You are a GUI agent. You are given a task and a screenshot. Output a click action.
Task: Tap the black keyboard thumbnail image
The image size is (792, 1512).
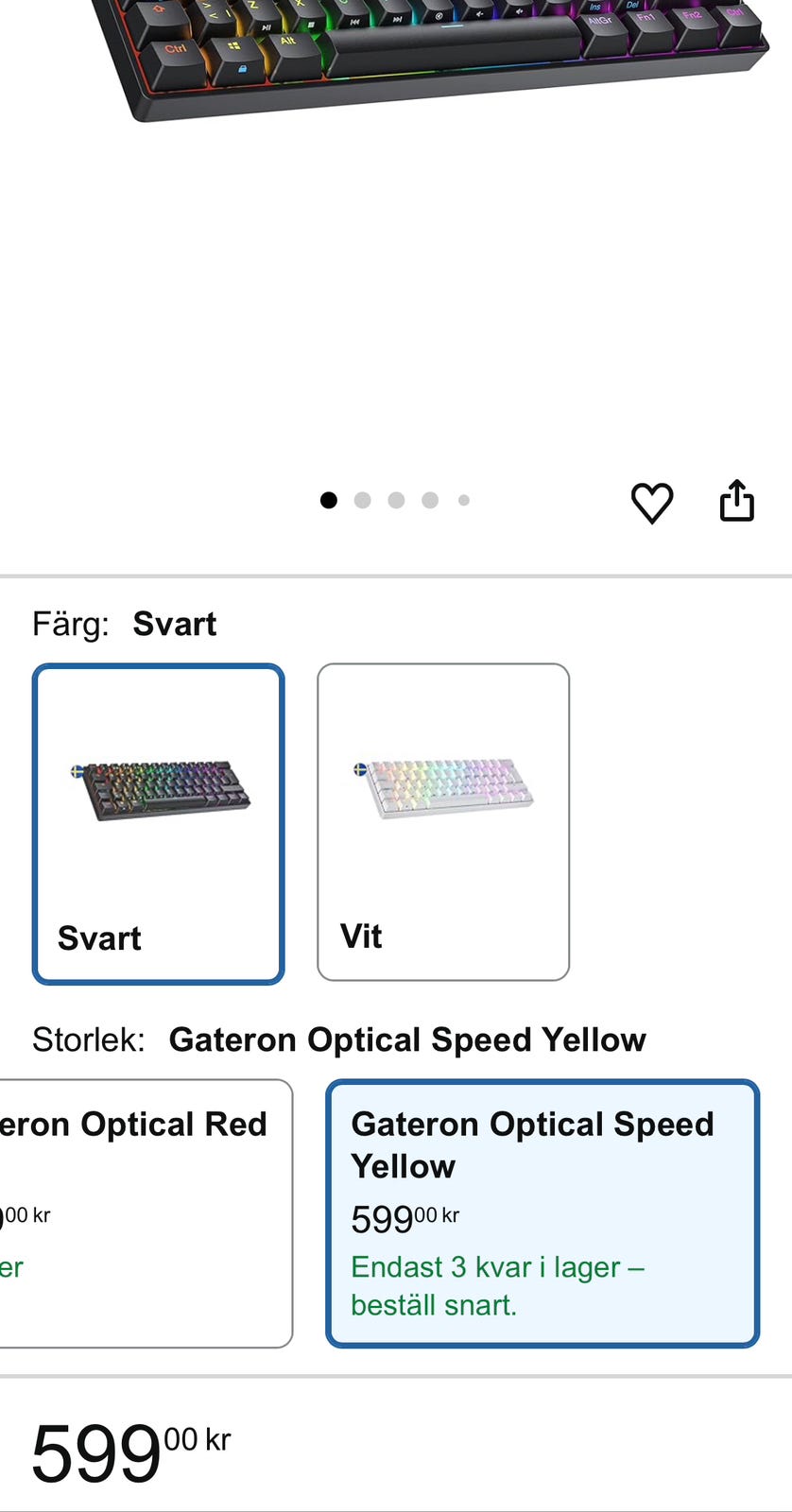161,790
